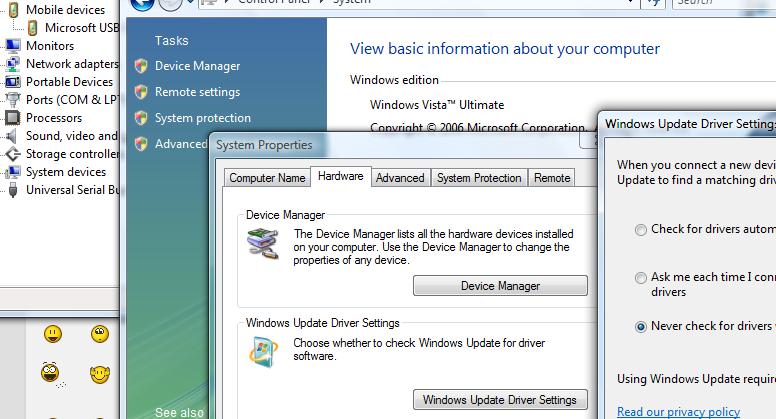The height and width of the screenshot is (419, 776).
Task: Click the shield icon beside System protection
Action: tap(141, 118)
